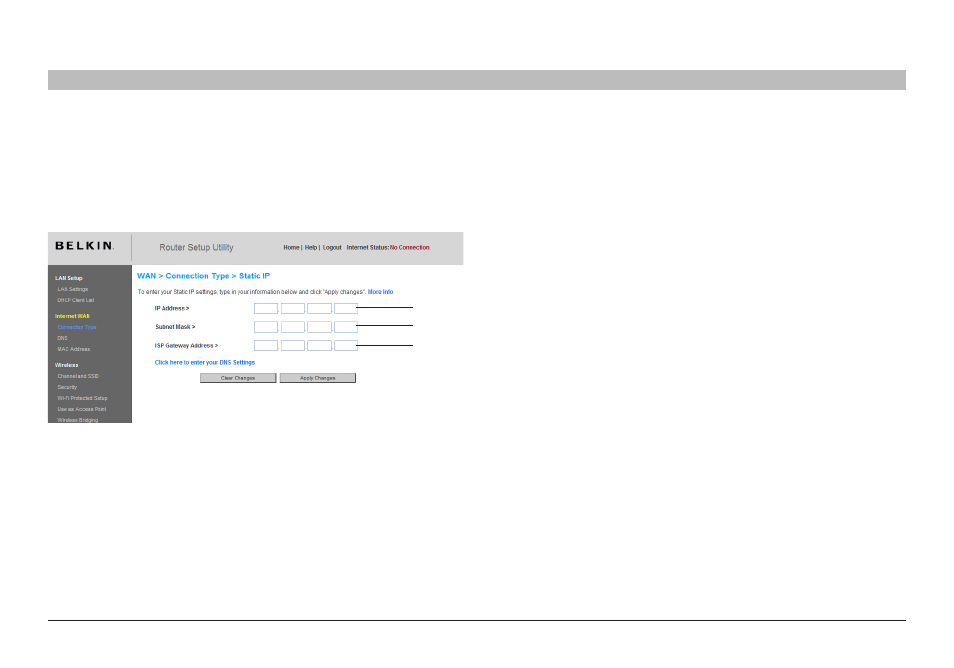This screenshot has height=668, width=954.
Task: Focus the third IP Address octet field
Action: 319,308
